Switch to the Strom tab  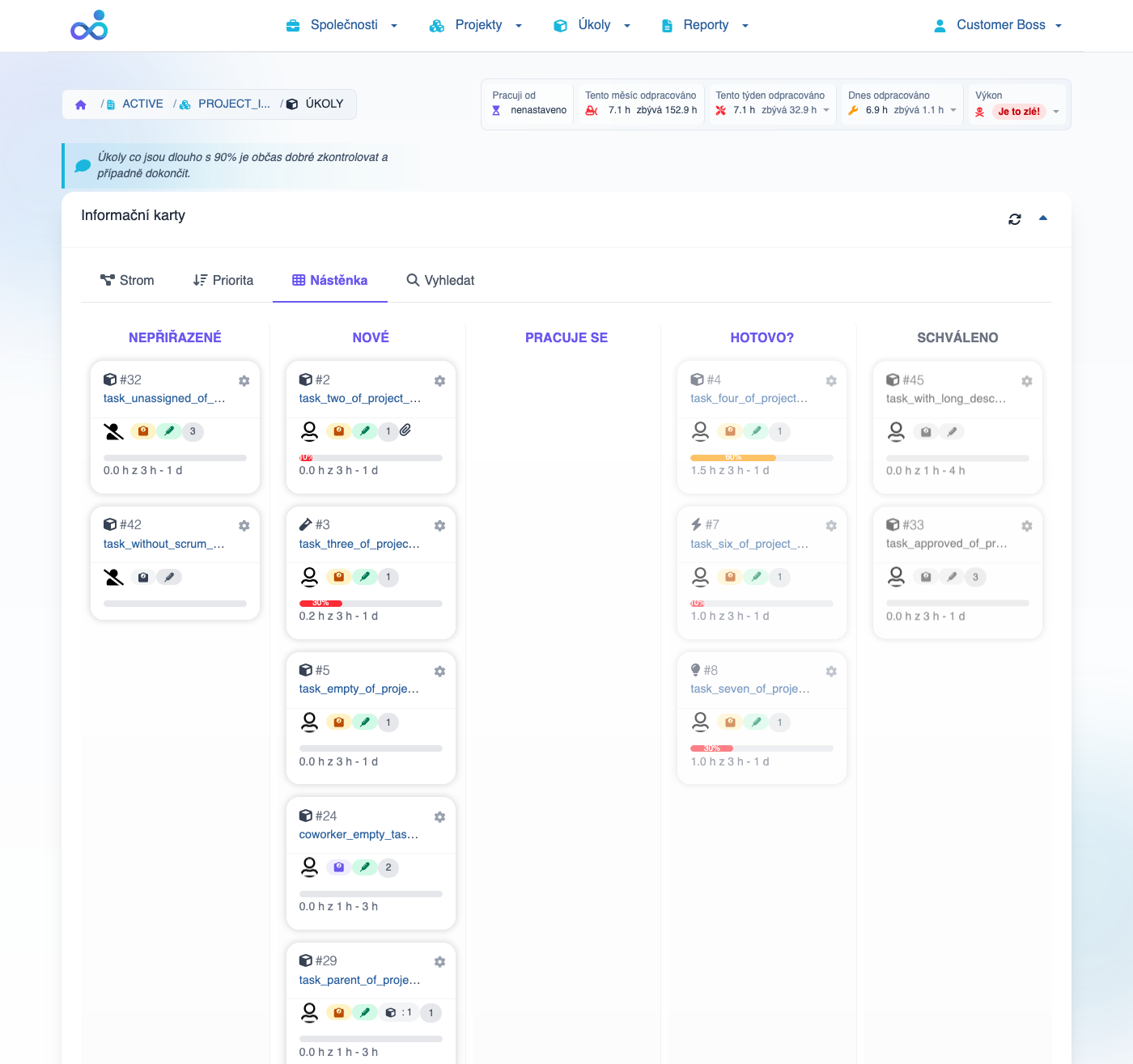click(127, 280)
